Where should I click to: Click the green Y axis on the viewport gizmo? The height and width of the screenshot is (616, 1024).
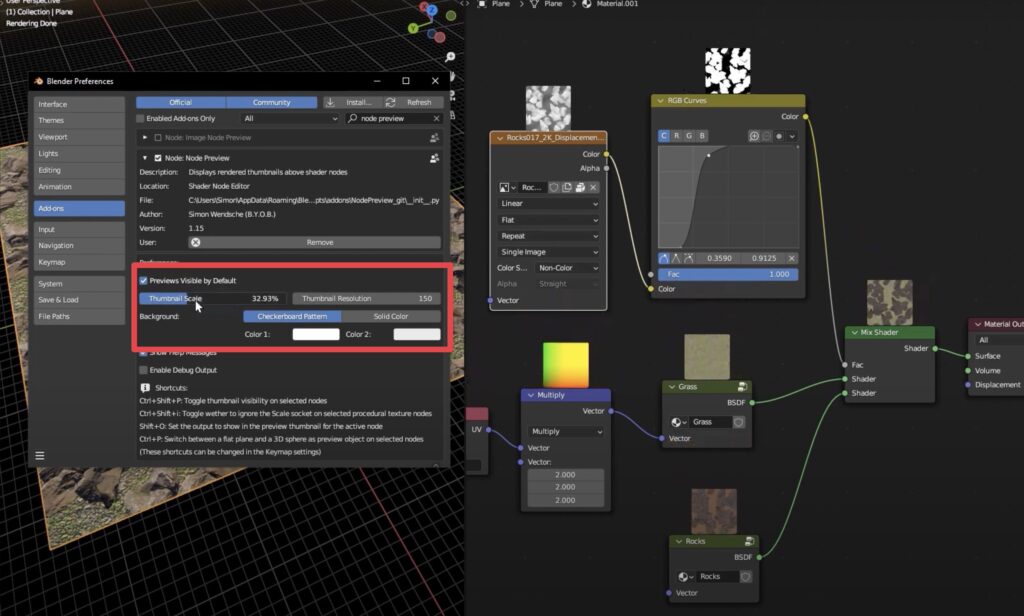(413, 28)
